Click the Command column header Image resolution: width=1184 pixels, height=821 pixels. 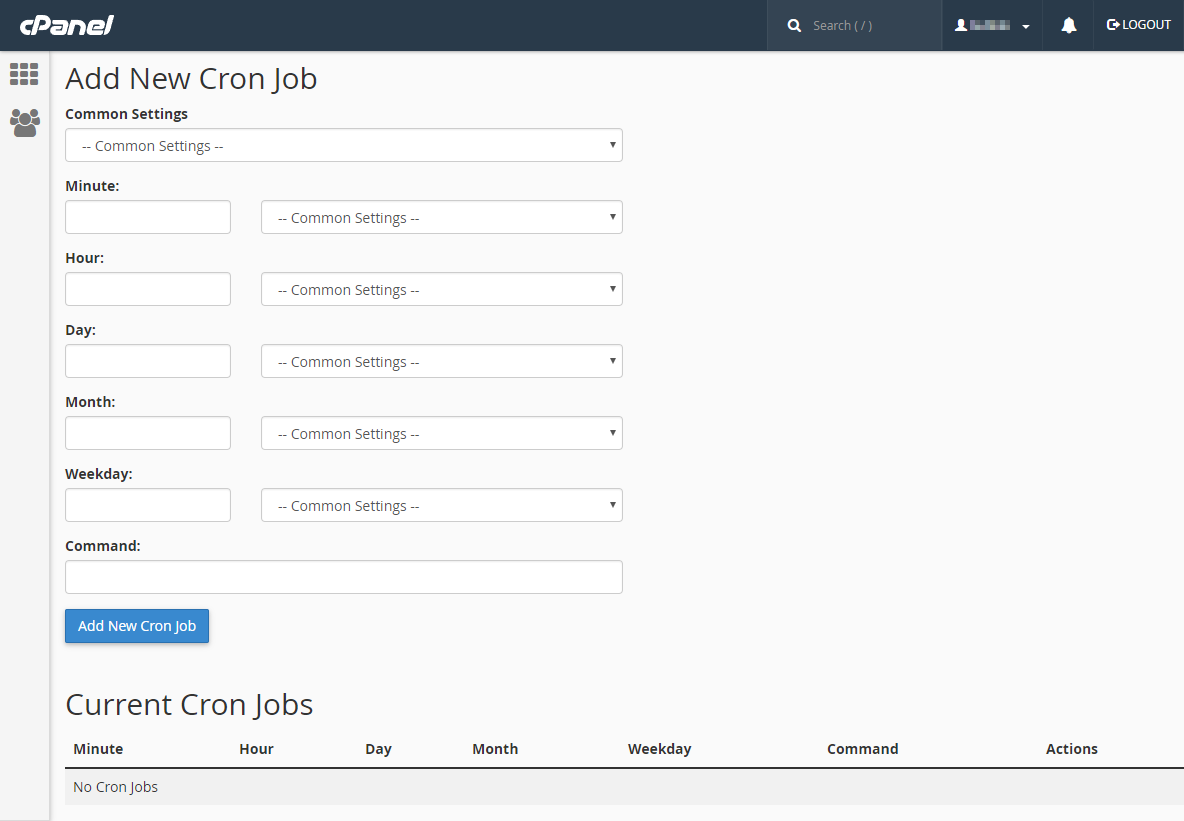click(862, 749)
